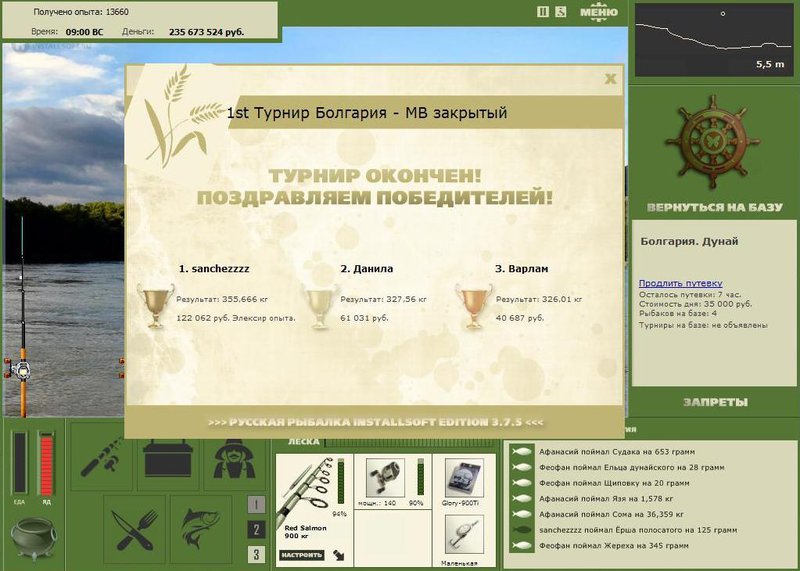Click prize text 122 062 руб. Элексир опыта
The width and height of the screenshot is (800, 571).
point(236,318)
